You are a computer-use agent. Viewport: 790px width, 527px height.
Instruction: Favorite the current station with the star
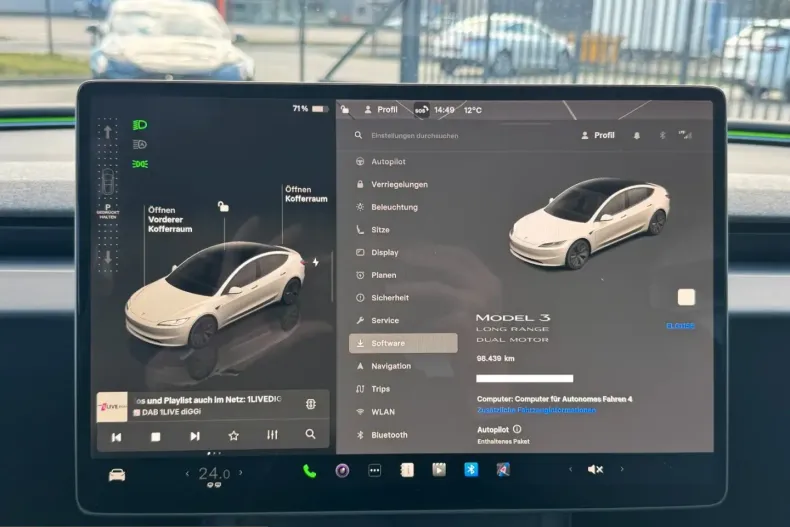233,436
